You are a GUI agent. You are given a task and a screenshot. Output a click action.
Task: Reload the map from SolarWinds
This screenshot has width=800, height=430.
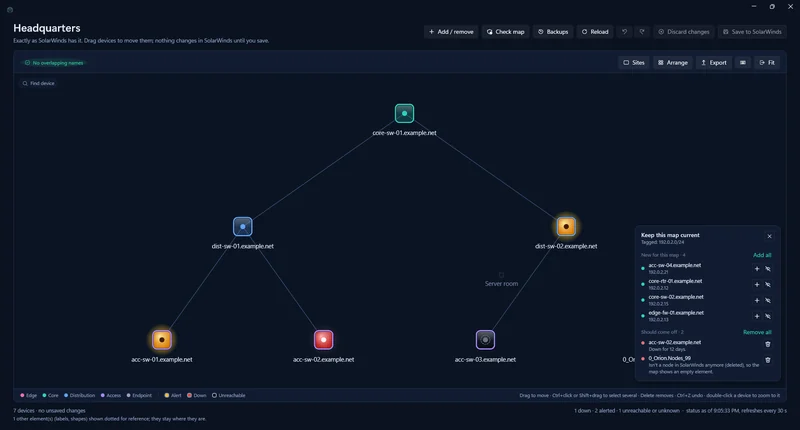point(595,32)
